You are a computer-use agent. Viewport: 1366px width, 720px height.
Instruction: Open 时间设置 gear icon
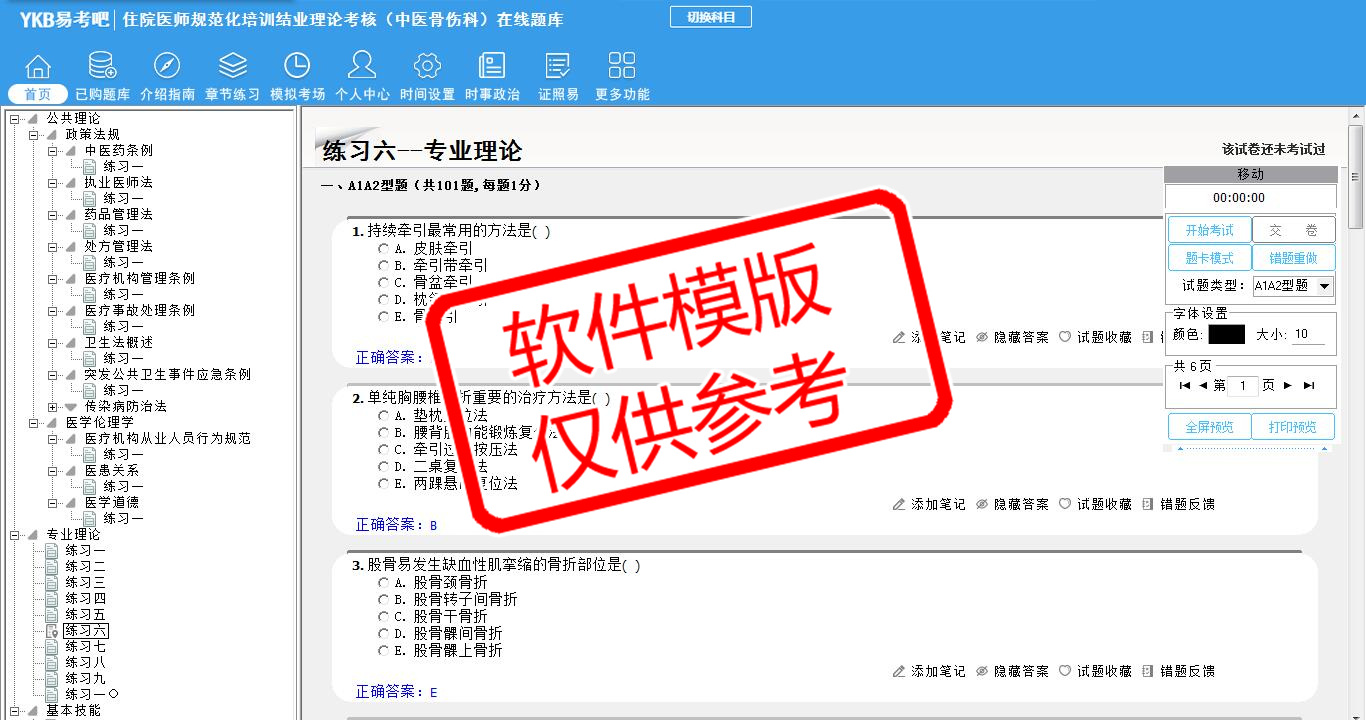[x=427, y=67]
